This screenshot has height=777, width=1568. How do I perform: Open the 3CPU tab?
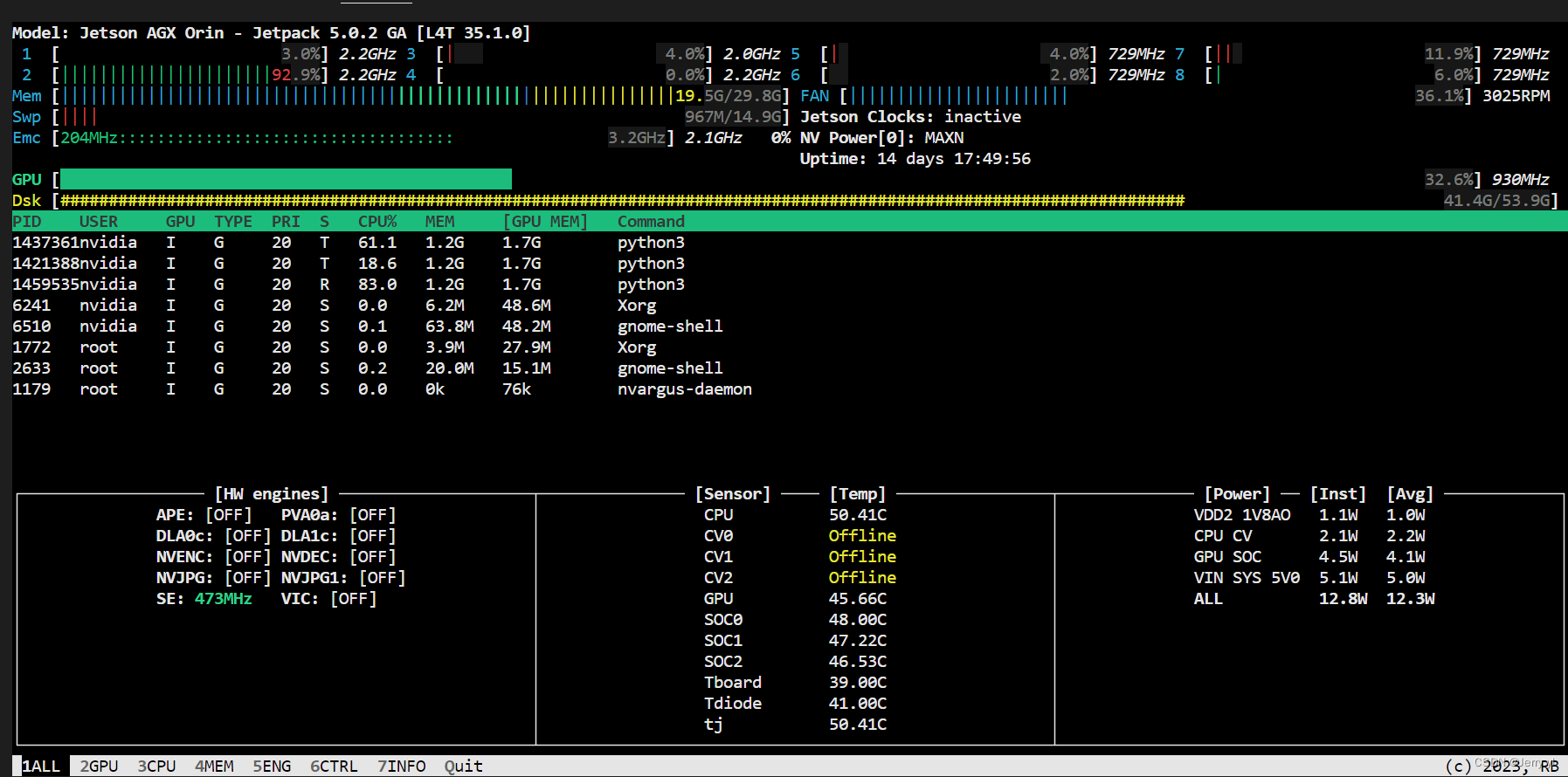[156, 766]
